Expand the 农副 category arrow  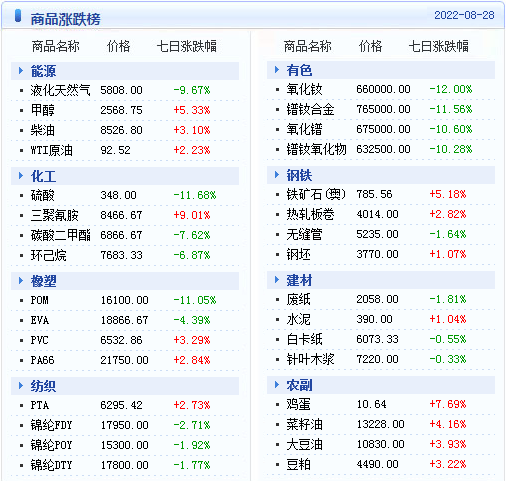click(277, 385)
